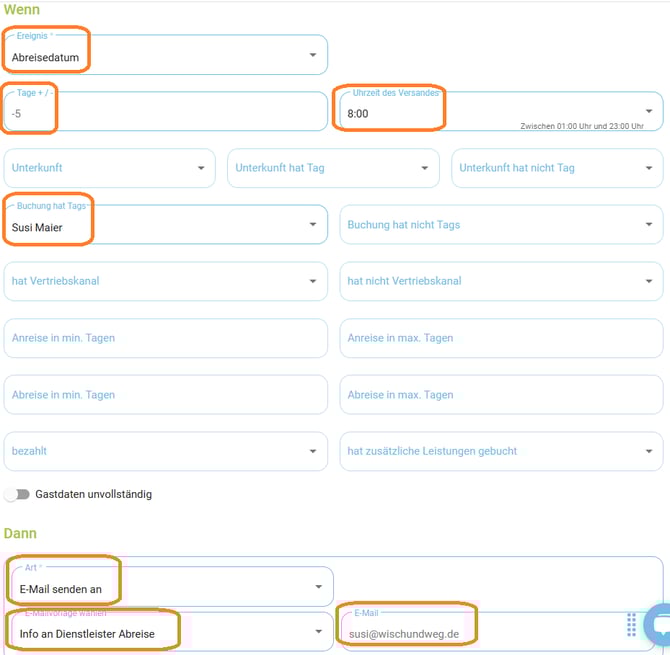The image size is (670, 655).
Task: Toggle the Gastdaten unvollständig switch
Action: coord(17,494)
